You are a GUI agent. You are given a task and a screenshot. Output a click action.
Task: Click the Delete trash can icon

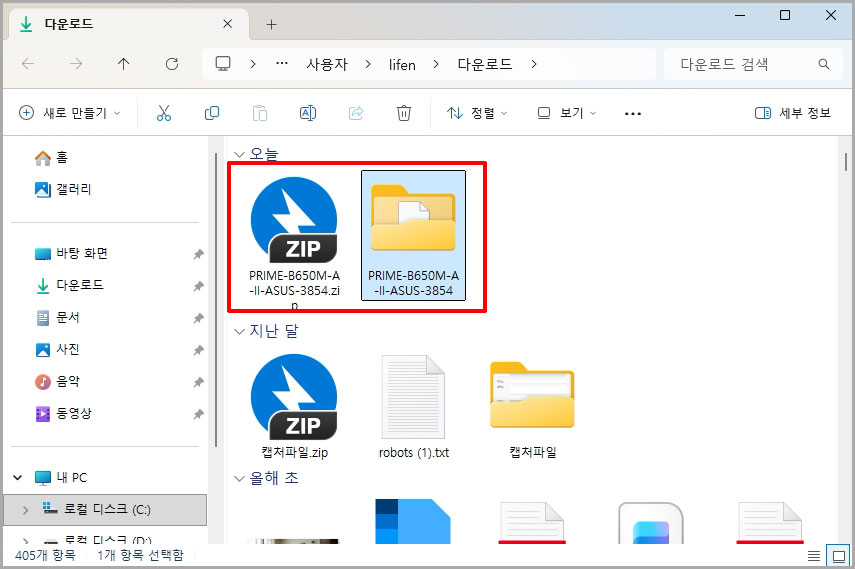(404, 113)
